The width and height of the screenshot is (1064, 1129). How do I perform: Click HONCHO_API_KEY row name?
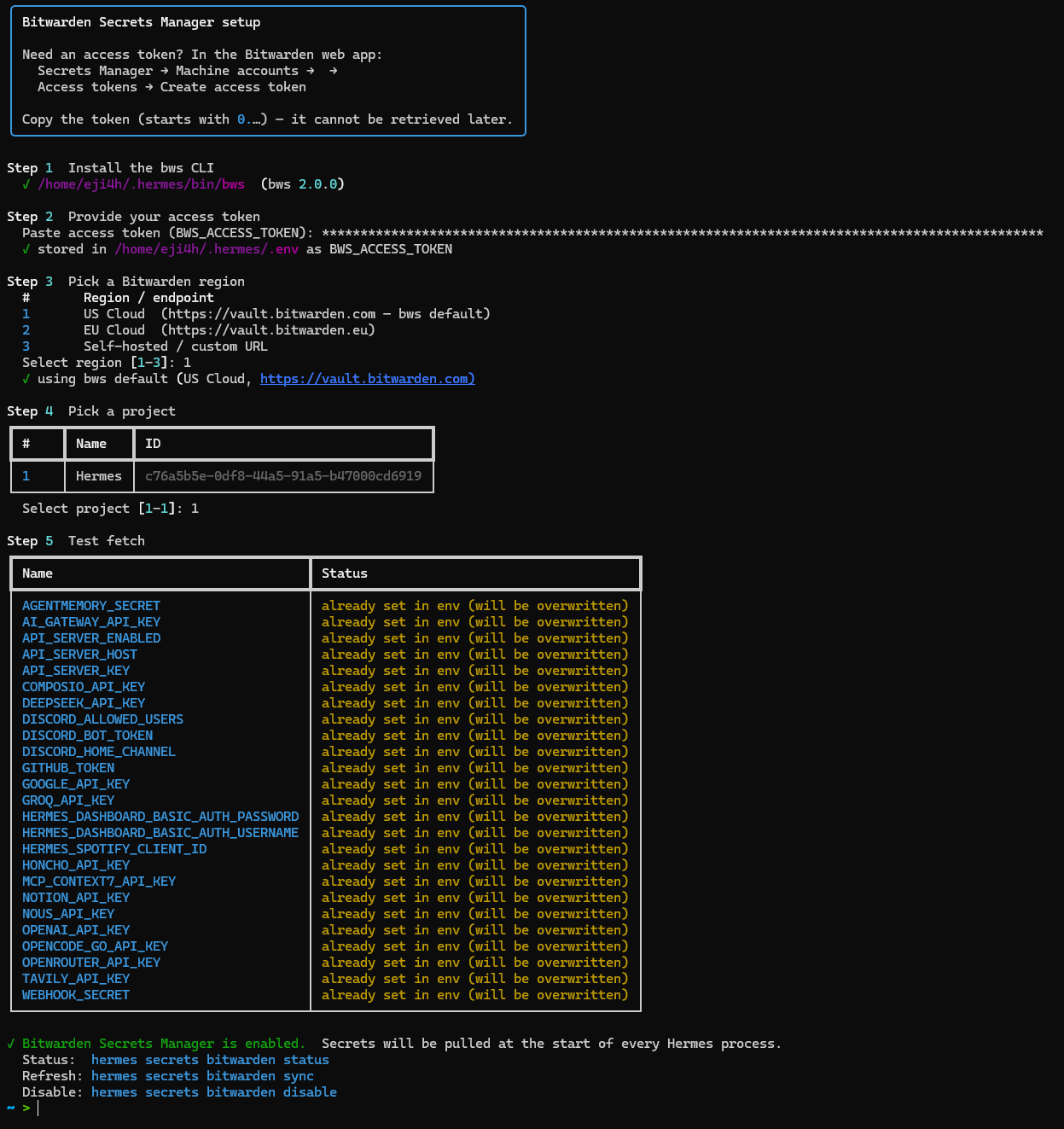pyautogui.click(x=76, y=865)
